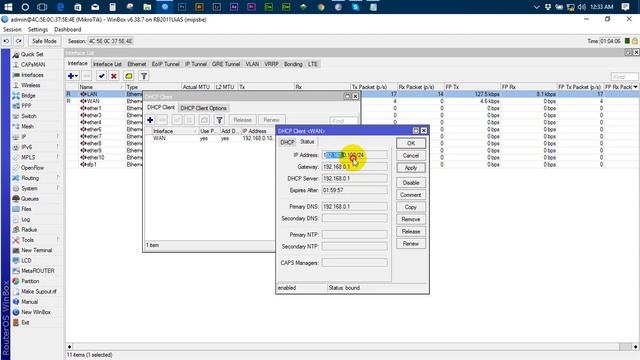Viewport: 640px width, 360px height.
Task: Open Dashboard menu
Action: (x=68, y=29)
